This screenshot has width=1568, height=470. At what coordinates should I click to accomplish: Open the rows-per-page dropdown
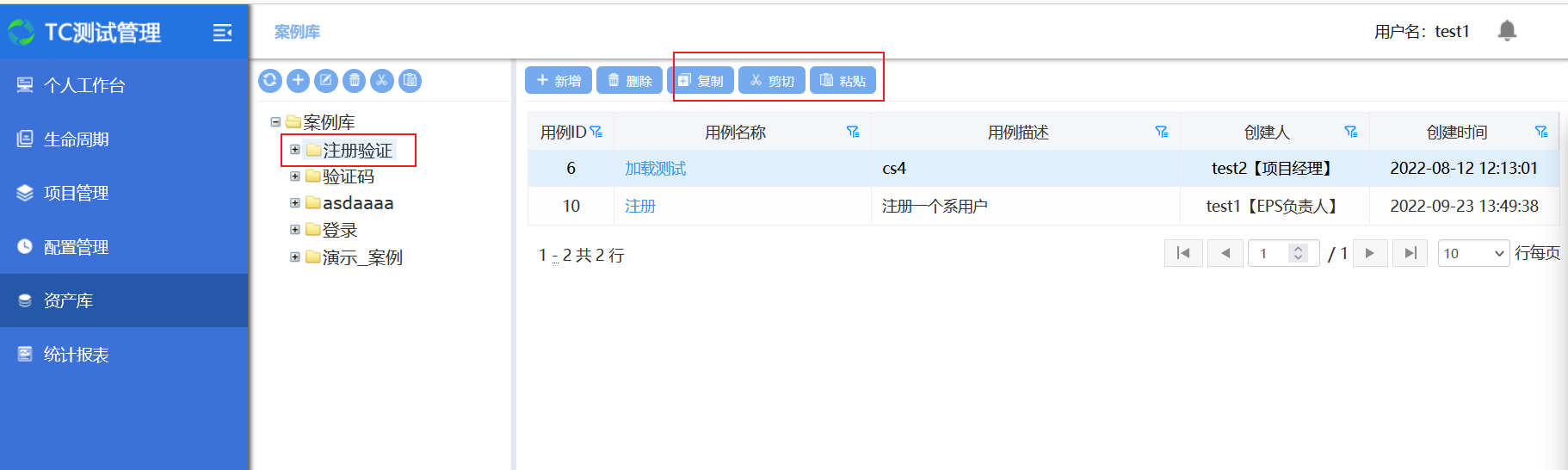1473,253
